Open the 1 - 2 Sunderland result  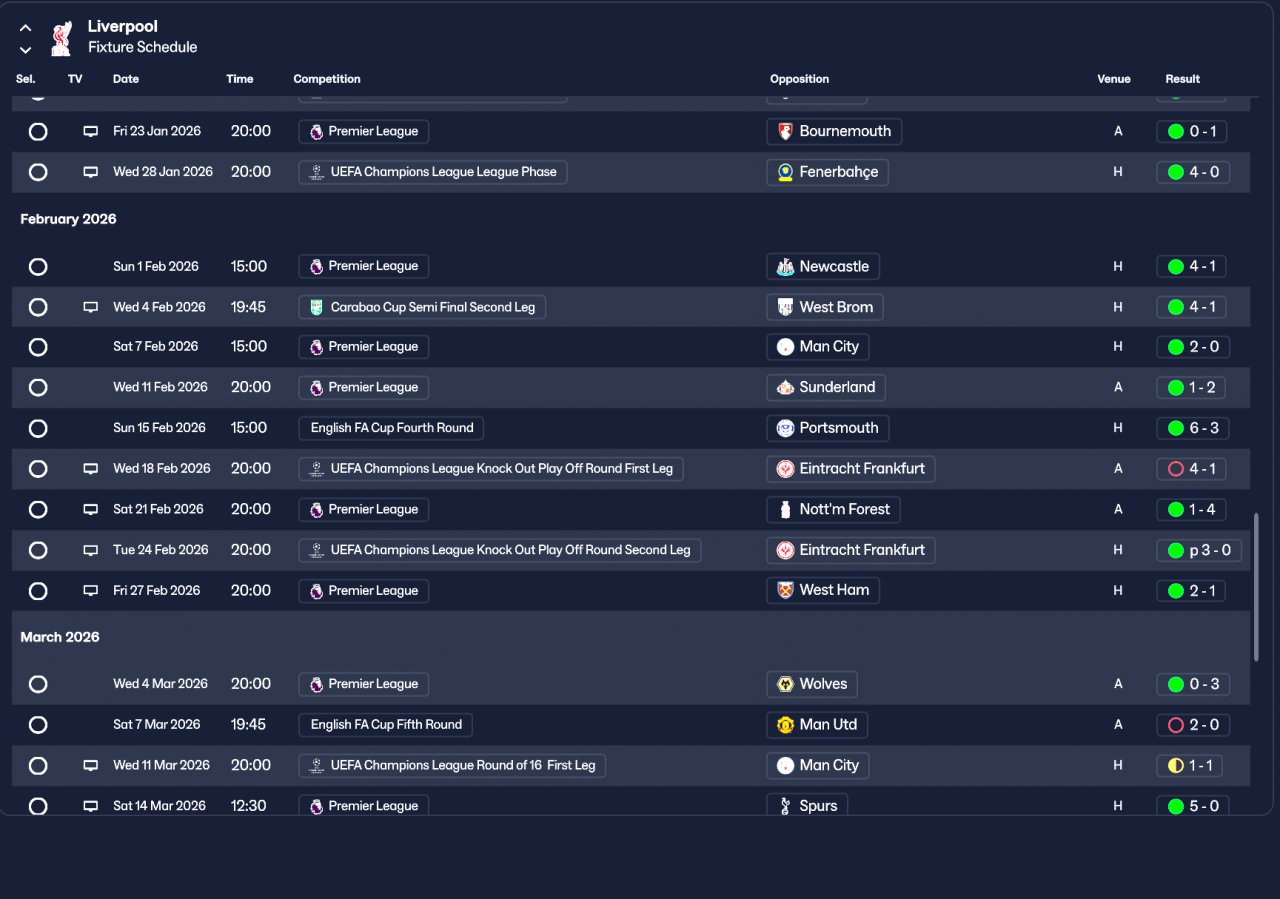1192,387
